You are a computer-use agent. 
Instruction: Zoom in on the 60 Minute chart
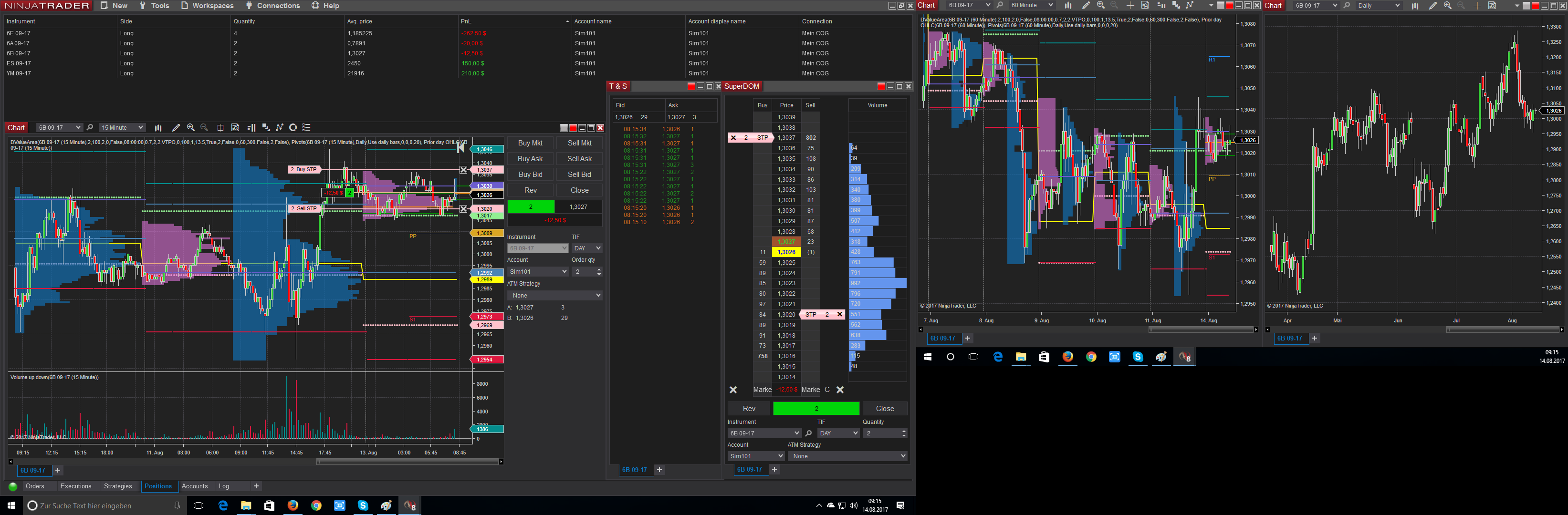tap(1100, 5)
